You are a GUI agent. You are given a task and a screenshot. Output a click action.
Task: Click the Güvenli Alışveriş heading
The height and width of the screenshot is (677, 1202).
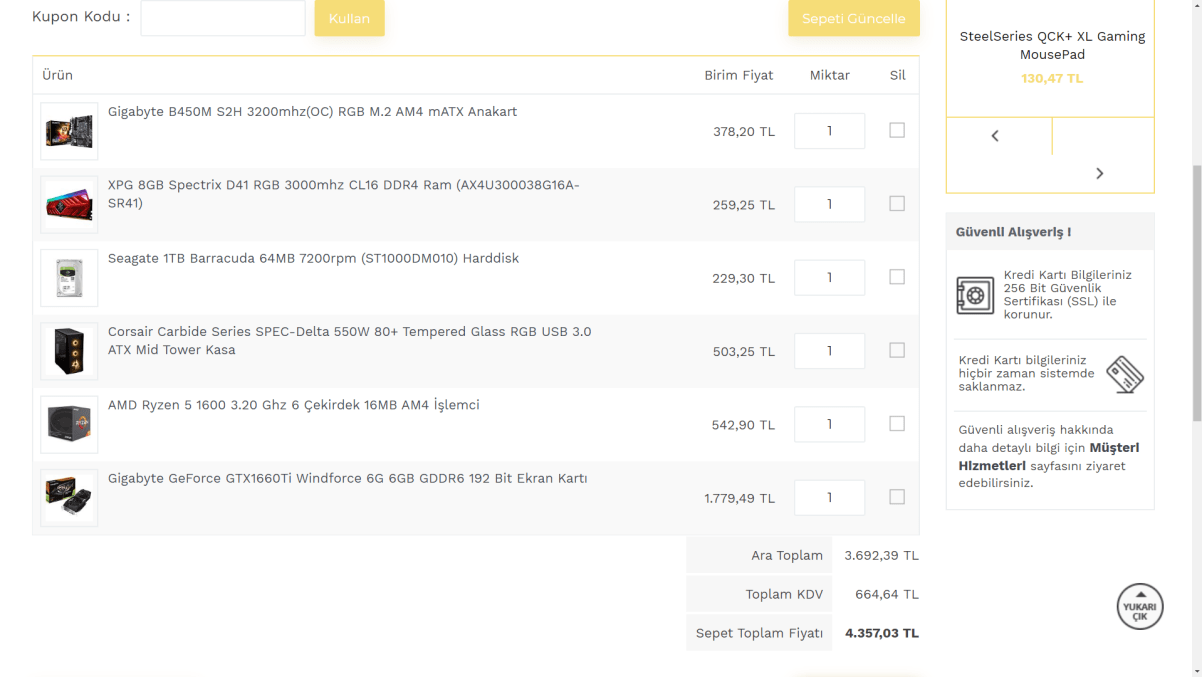[1013, 232]
